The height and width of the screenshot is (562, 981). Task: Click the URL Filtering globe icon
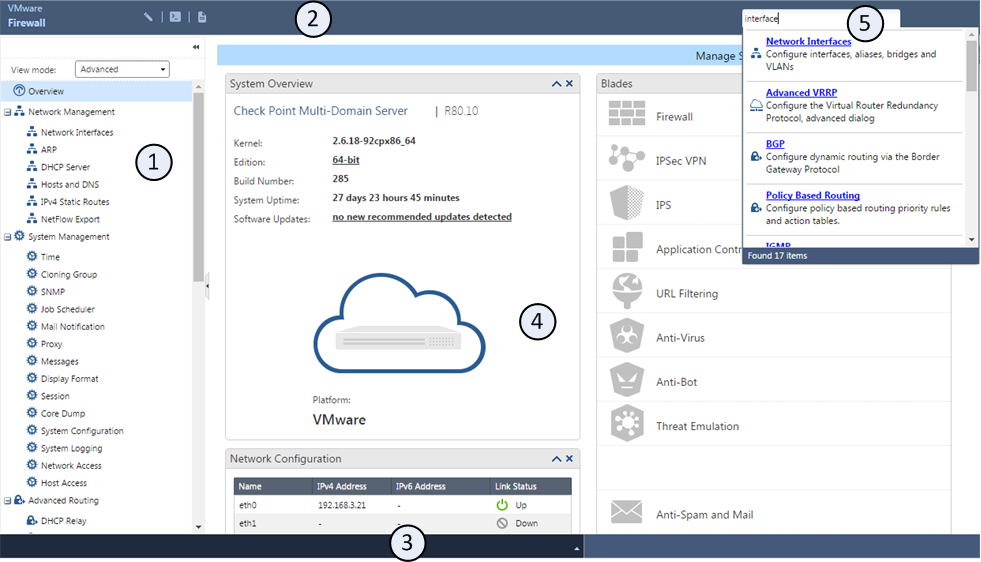[x=627, y=291]
